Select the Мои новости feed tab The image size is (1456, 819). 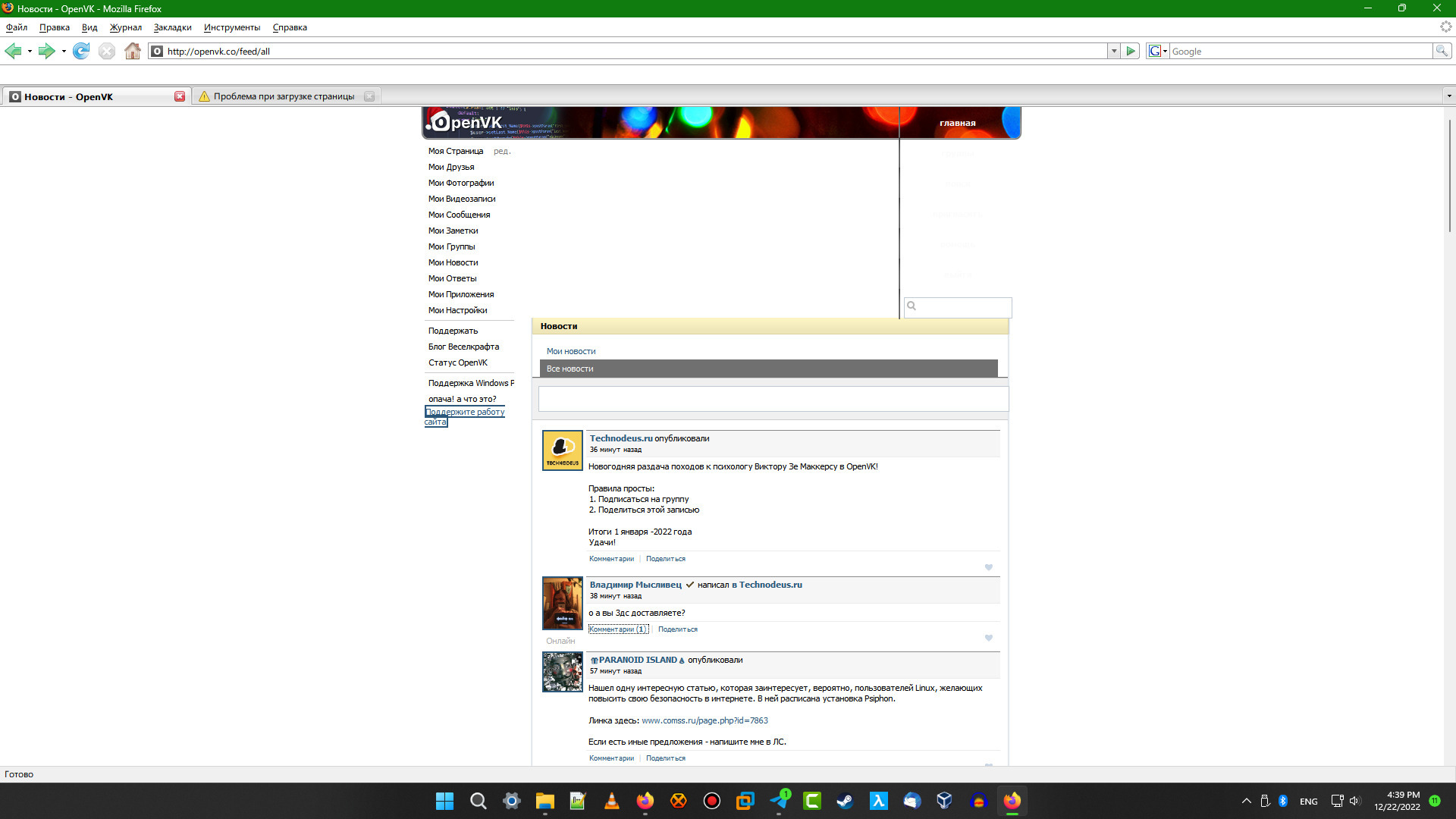[x=571, y=351]
